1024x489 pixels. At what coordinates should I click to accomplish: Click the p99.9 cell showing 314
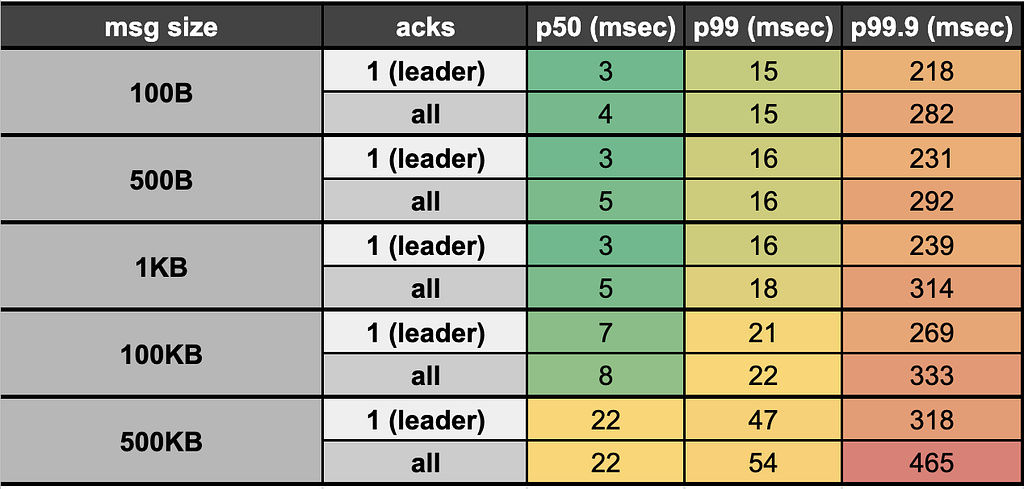(933, 289)
